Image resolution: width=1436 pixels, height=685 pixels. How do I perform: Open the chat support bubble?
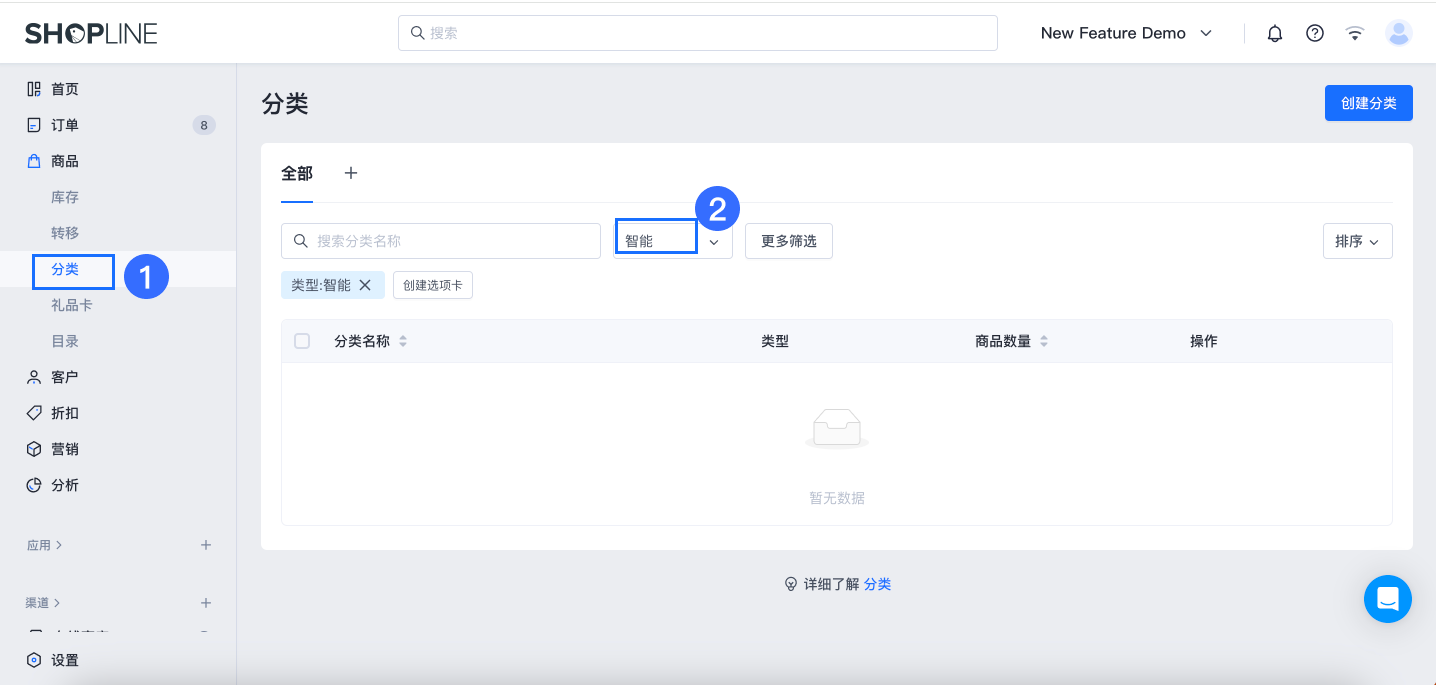(x=1388, y=599)
